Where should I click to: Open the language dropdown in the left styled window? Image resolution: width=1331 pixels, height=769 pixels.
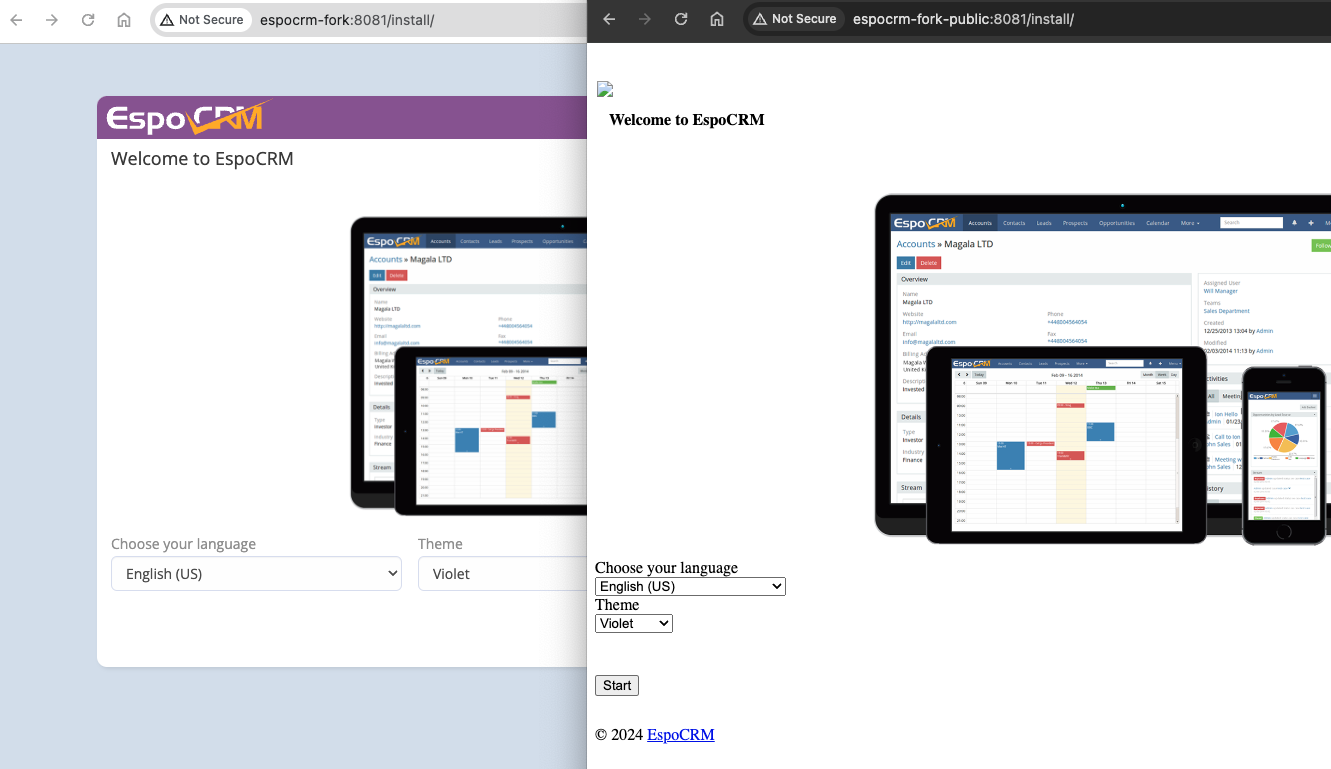coord(256,574)
